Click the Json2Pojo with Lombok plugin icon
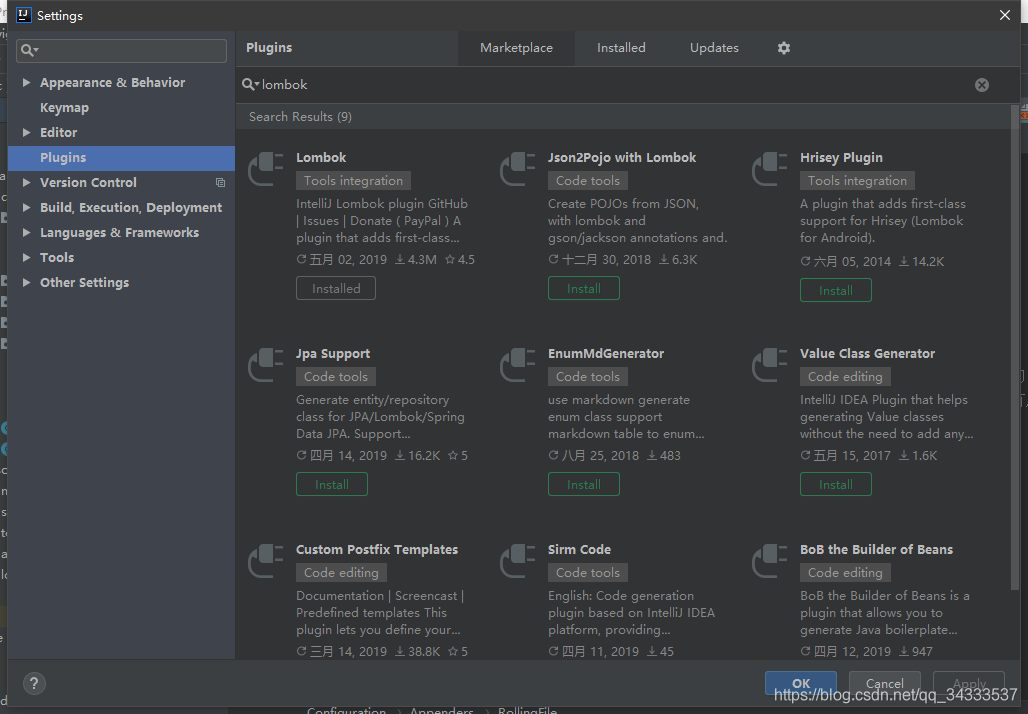Image resolution: width=1028 pixels, height=714 pixels. [x=518, y=169]
